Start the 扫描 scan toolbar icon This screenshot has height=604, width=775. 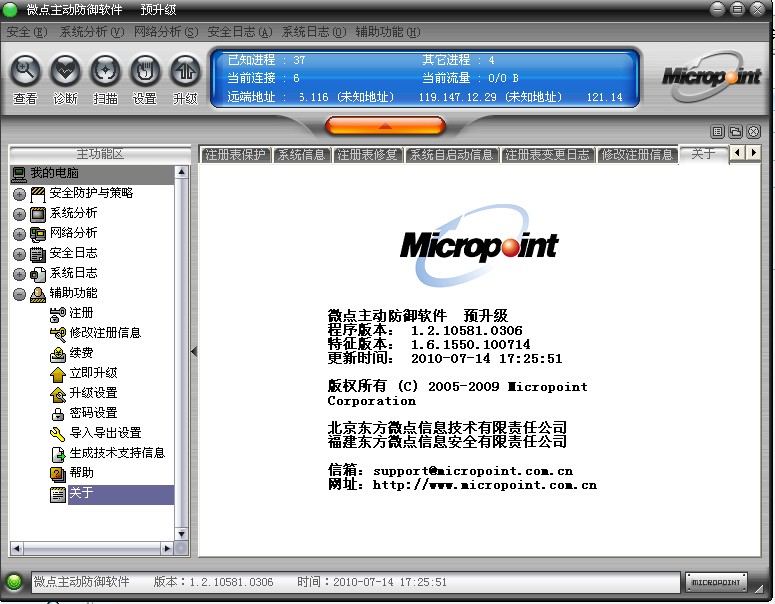105,71
